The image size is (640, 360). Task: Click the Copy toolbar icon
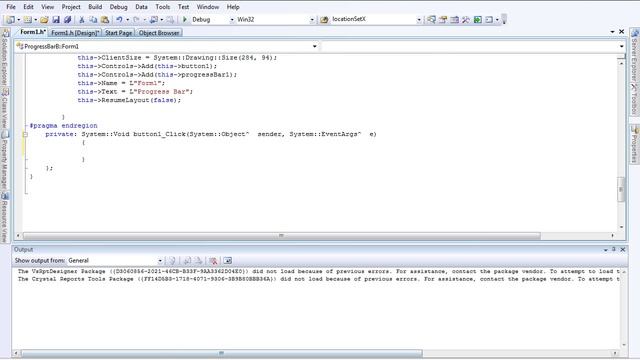[93, 20]
